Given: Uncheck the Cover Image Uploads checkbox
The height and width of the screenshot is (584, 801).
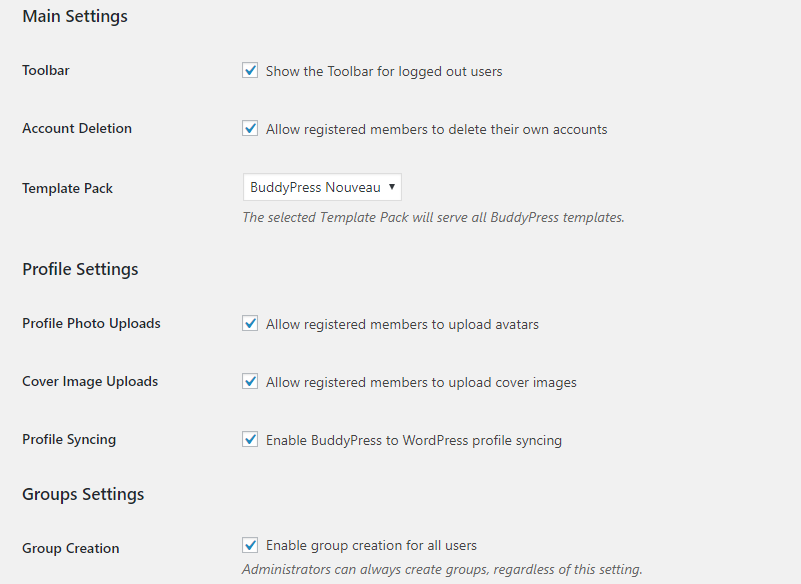Looking at the screenshot, I should click(x=250, y=381).
